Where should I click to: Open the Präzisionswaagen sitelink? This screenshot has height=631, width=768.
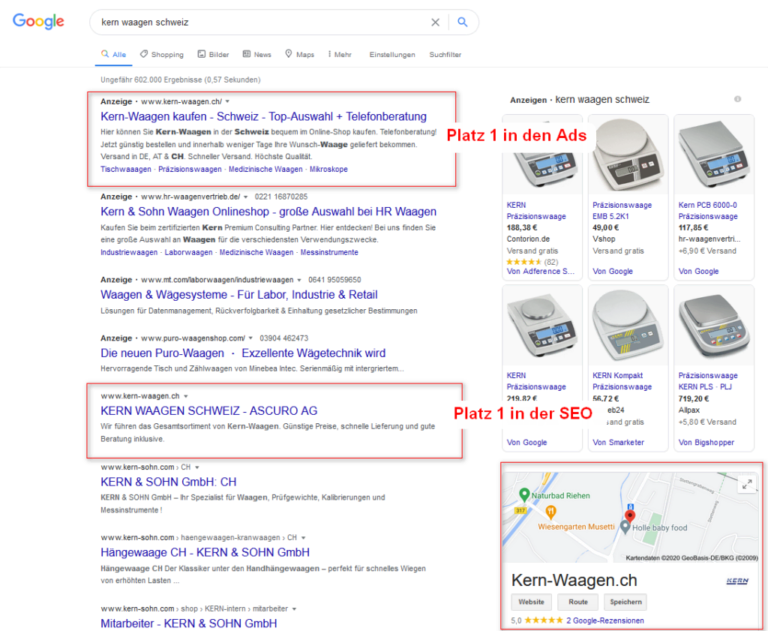pos(190,169)
